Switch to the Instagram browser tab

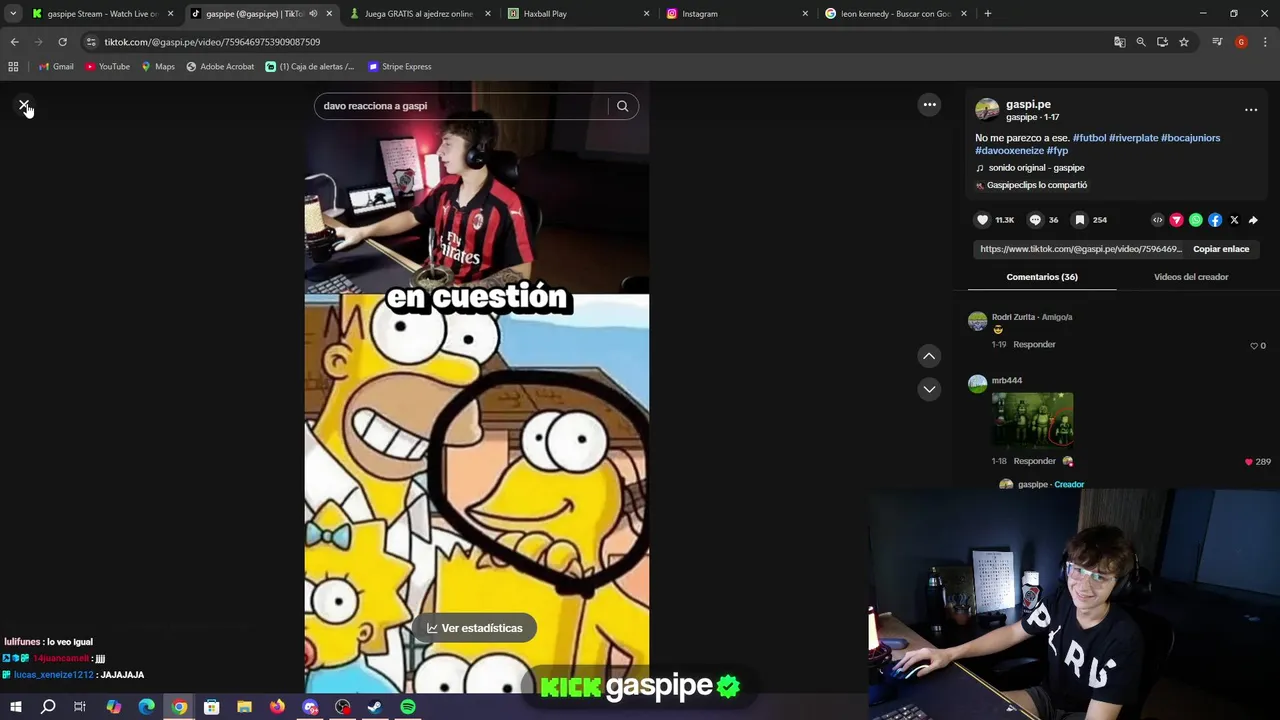(736, 14)
